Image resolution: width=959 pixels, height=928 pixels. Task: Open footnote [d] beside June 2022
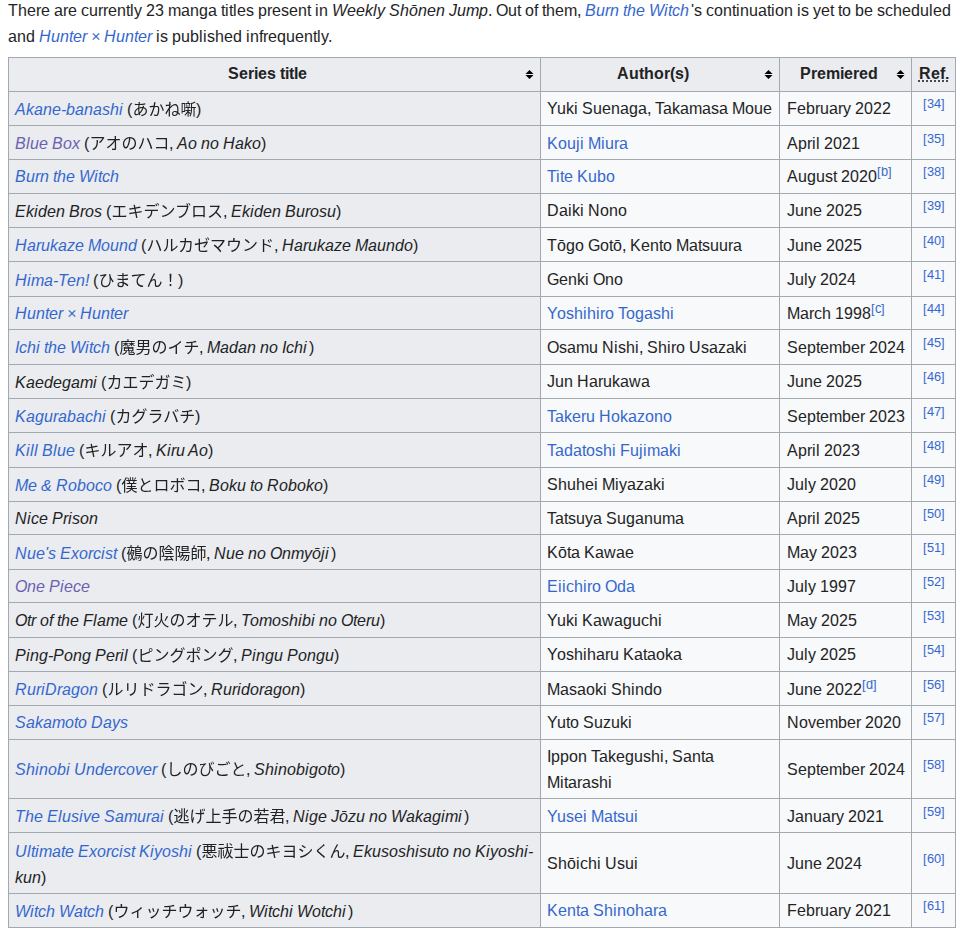point(869,686)
